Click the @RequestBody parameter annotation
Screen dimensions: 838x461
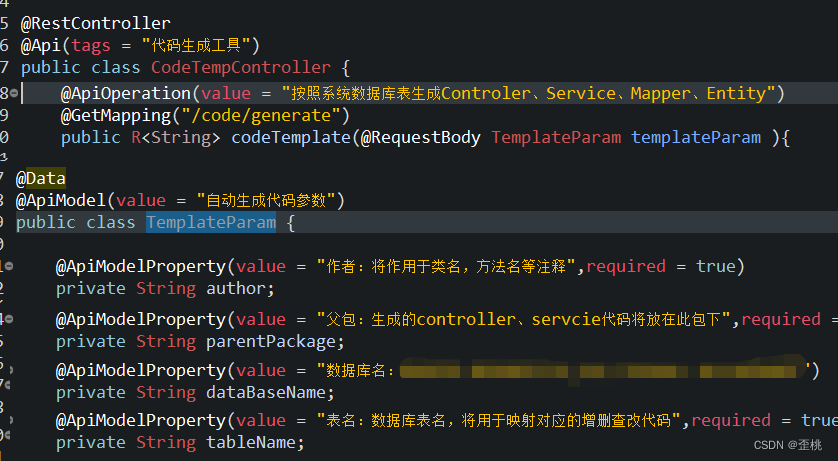pyautogui.click(x=420, y=137)
